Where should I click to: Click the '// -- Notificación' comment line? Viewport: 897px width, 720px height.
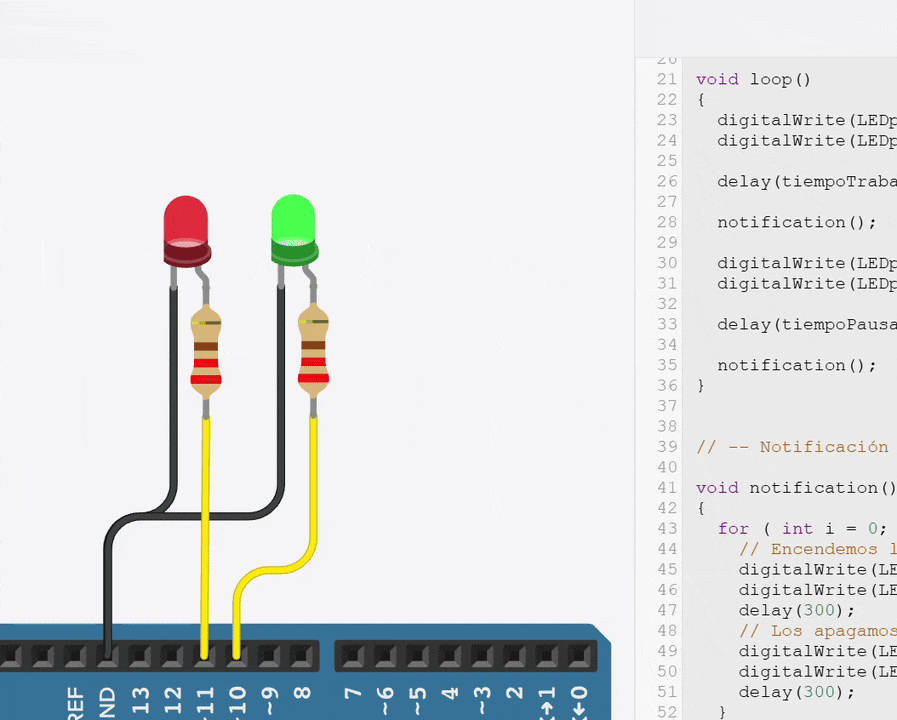792,447
